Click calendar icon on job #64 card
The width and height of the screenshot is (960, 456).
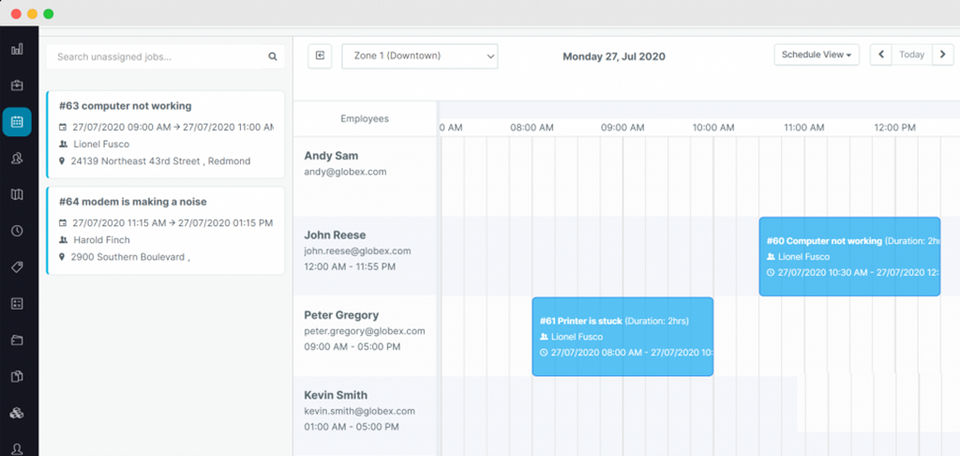(x=62, y=223)
